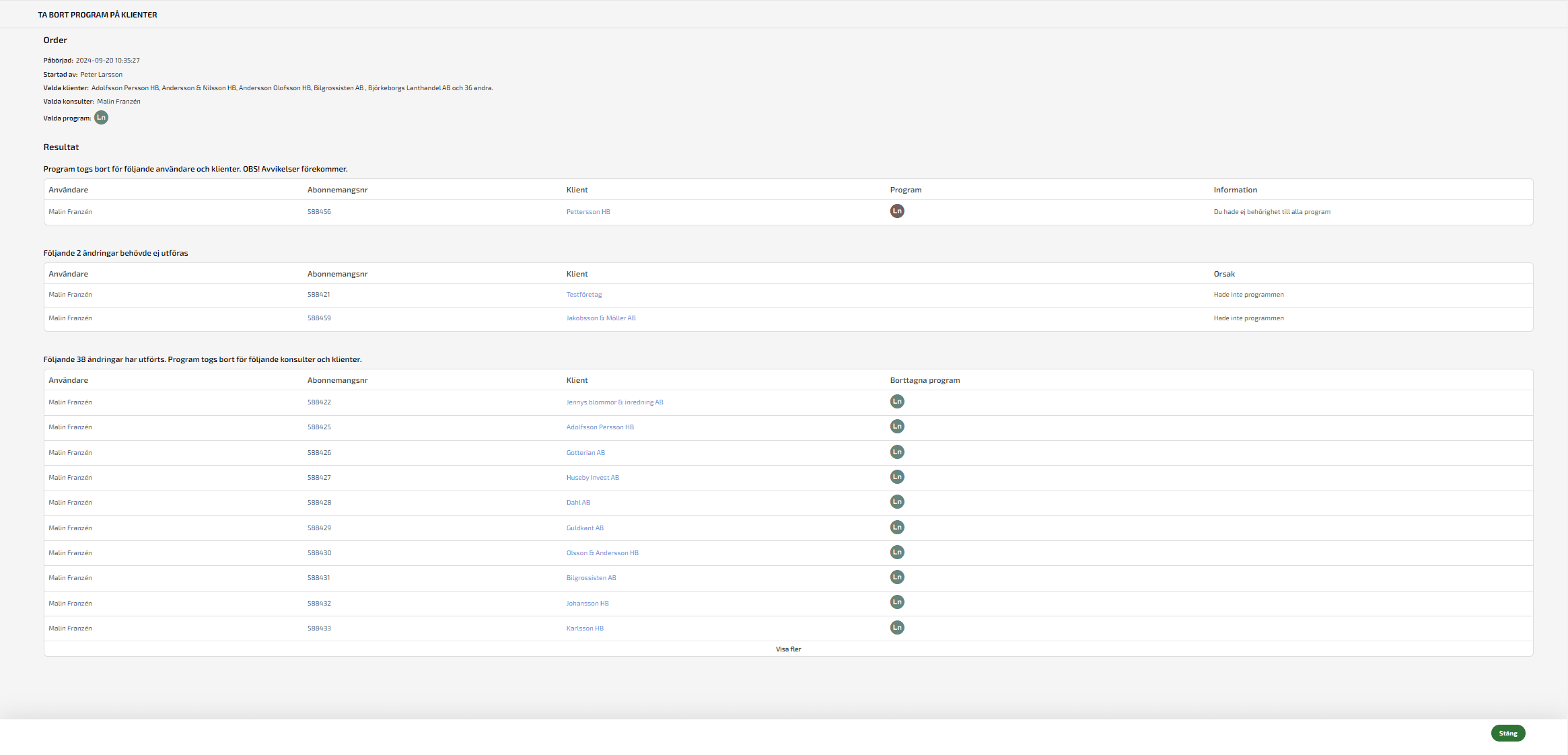
Task: Select subscription number 588432
Action: 319,604
